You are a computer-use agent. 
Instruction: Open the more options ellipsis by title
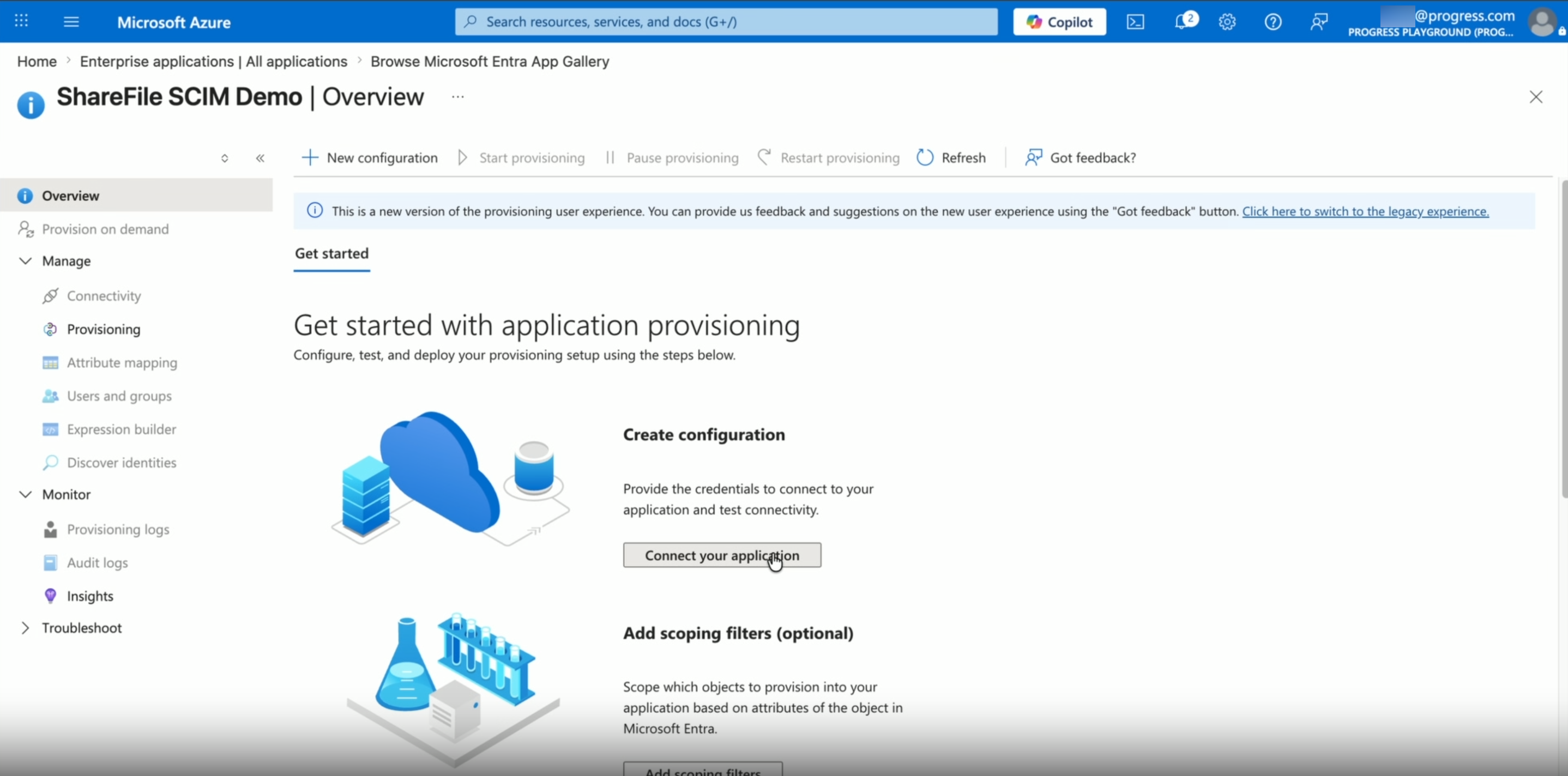[458, 97]
